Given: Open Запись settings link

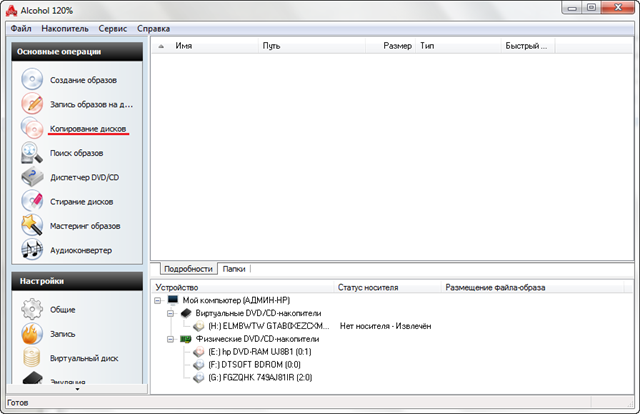Looking at the screenshot, I should point(62,334).
